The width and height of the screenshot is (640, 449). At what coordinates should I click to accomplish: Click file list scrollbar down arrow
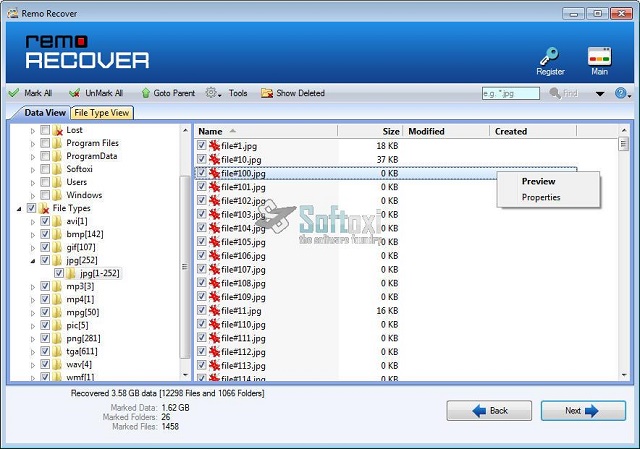[x=624, y=375]
